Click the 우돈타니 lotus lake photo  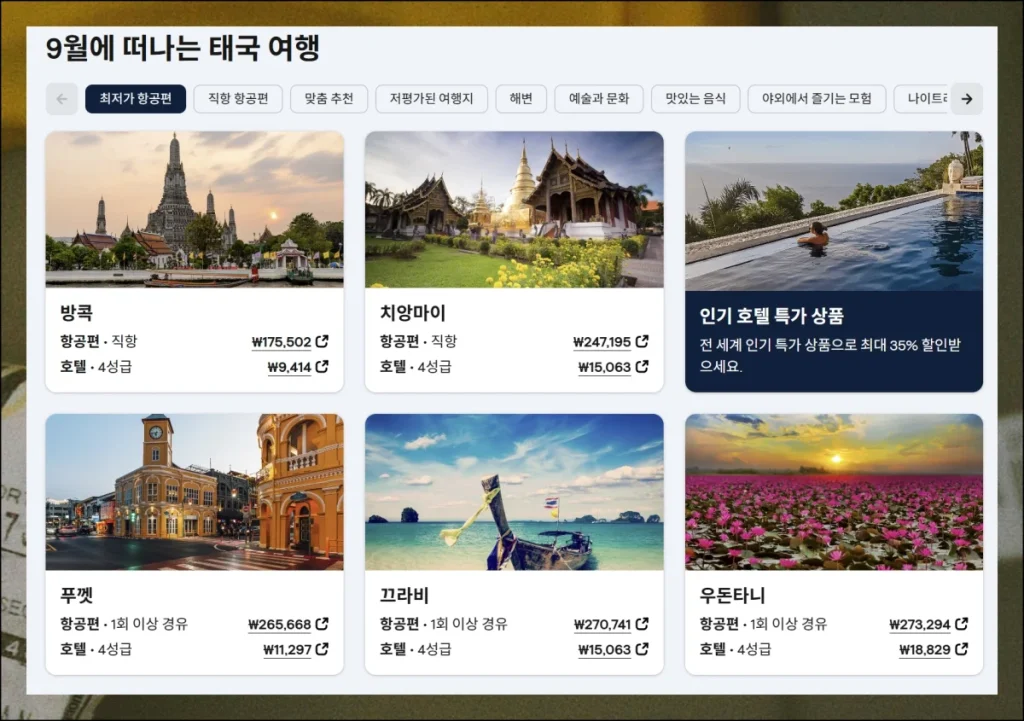pos(835,492)
